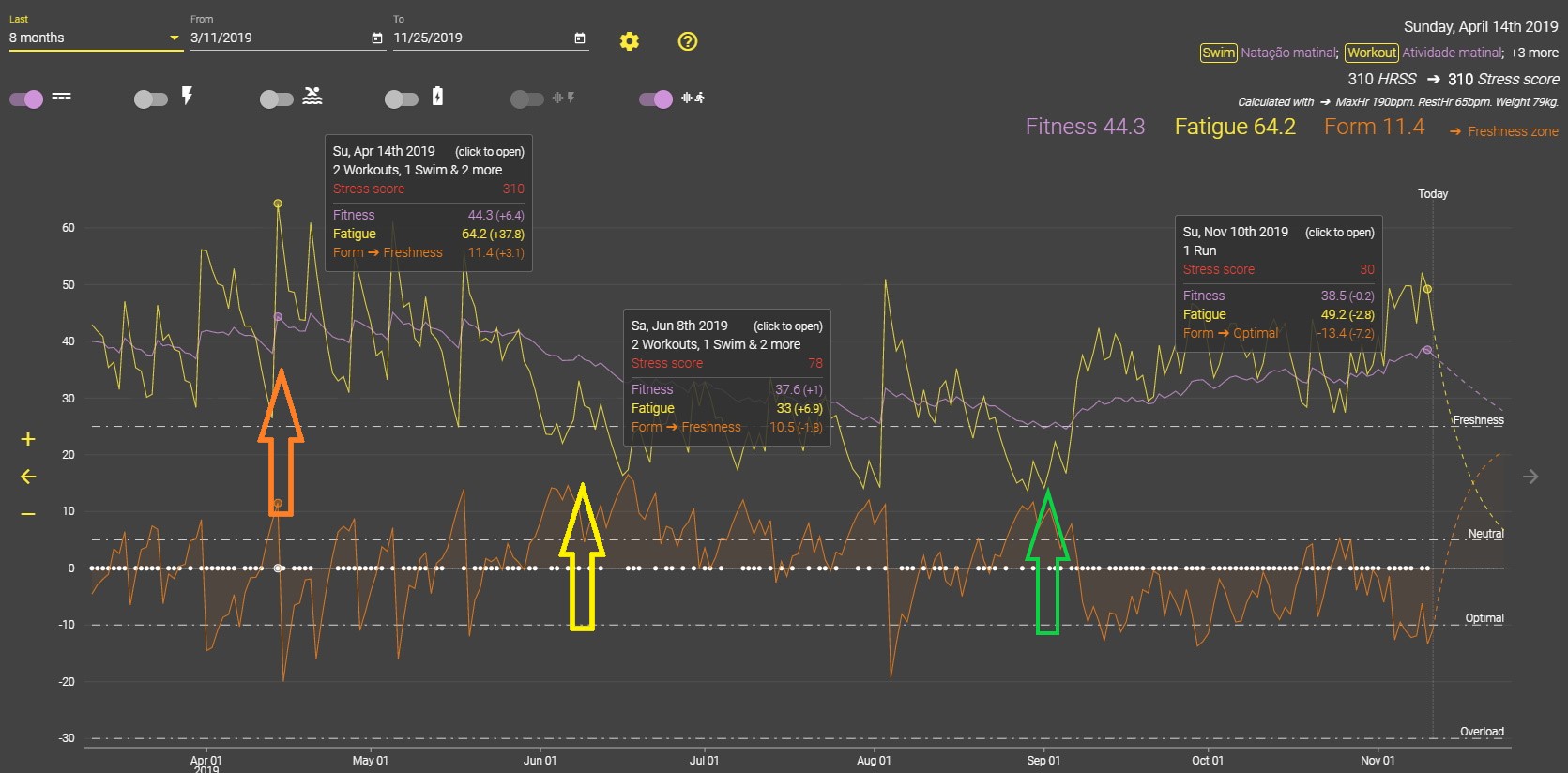Select the Fatigue 64.2 header value
Image resolution: width=1568 pixels, height=773 pixels.
(1235, 127)
